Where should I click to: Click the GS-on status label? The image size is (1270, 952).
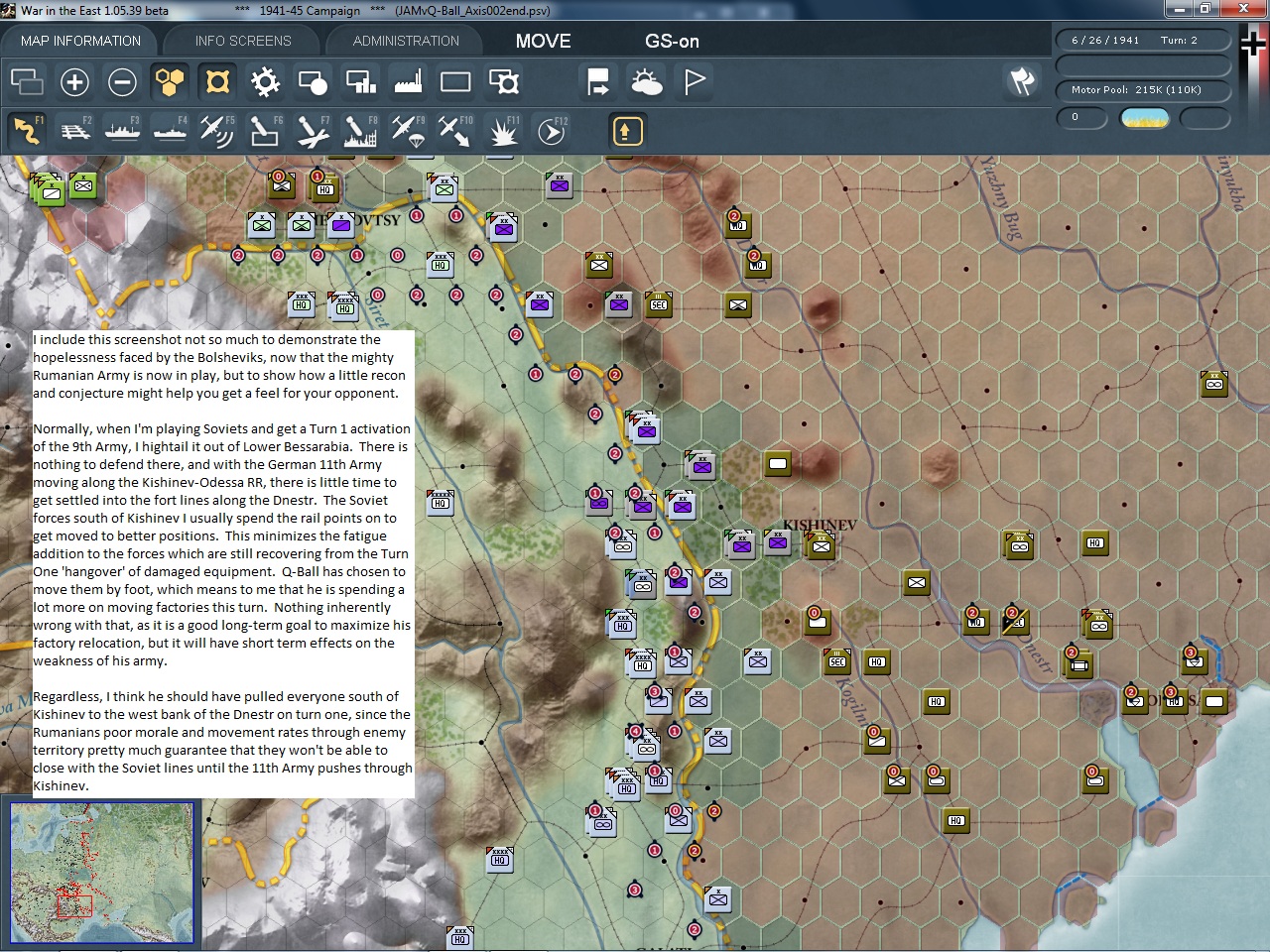(672, 42)
